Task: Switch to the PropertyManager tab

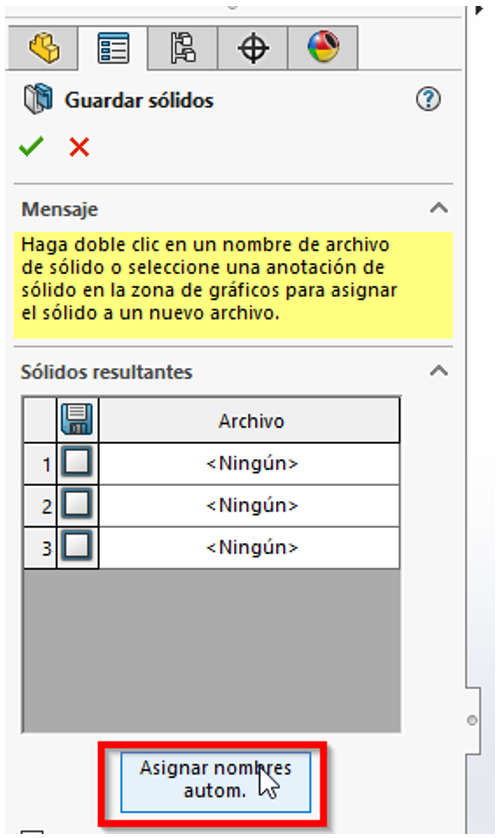Action: [113, 49]
